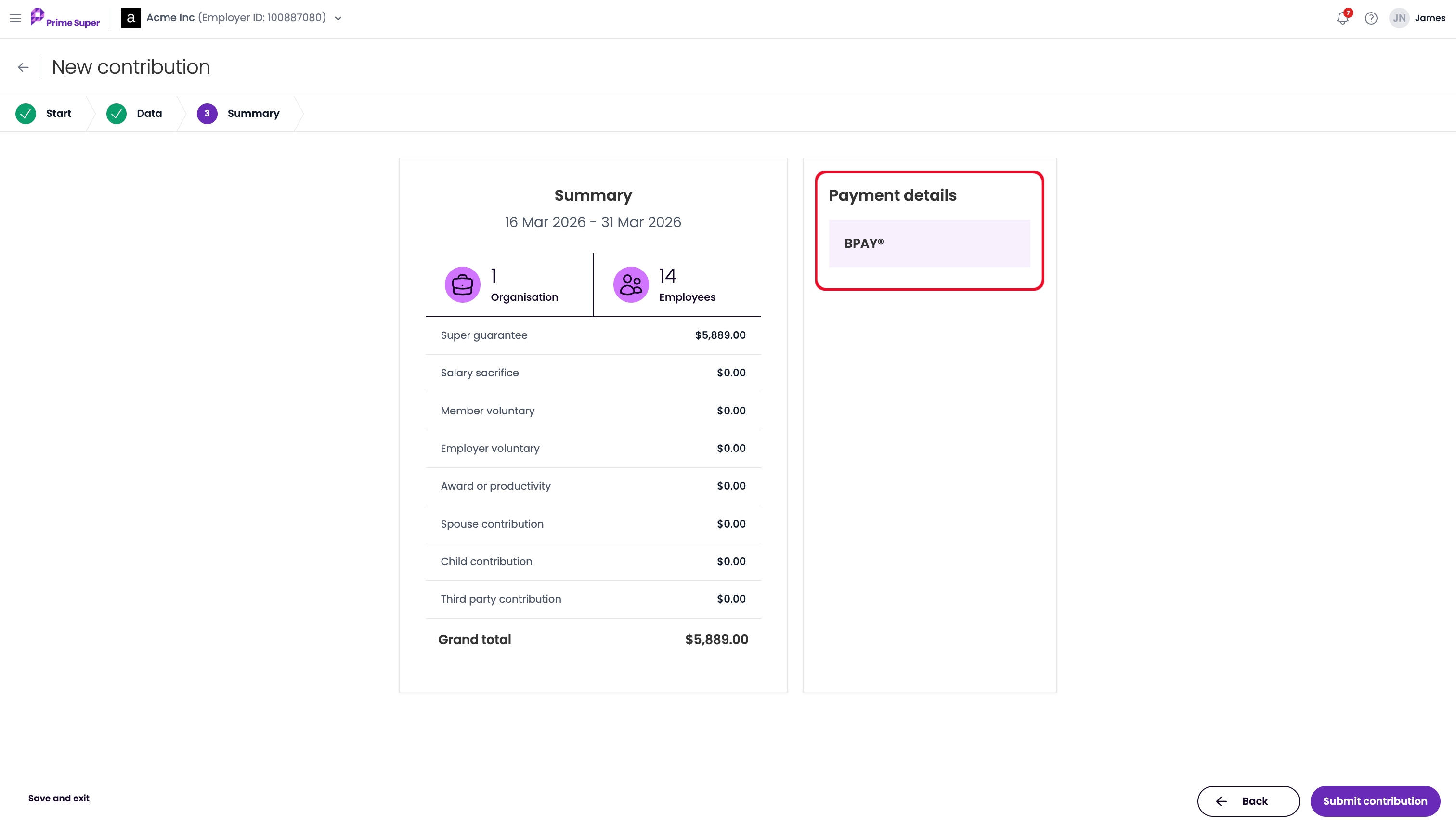Select the BPAY payment option
Screen dimensions: 1456x825
929,243
